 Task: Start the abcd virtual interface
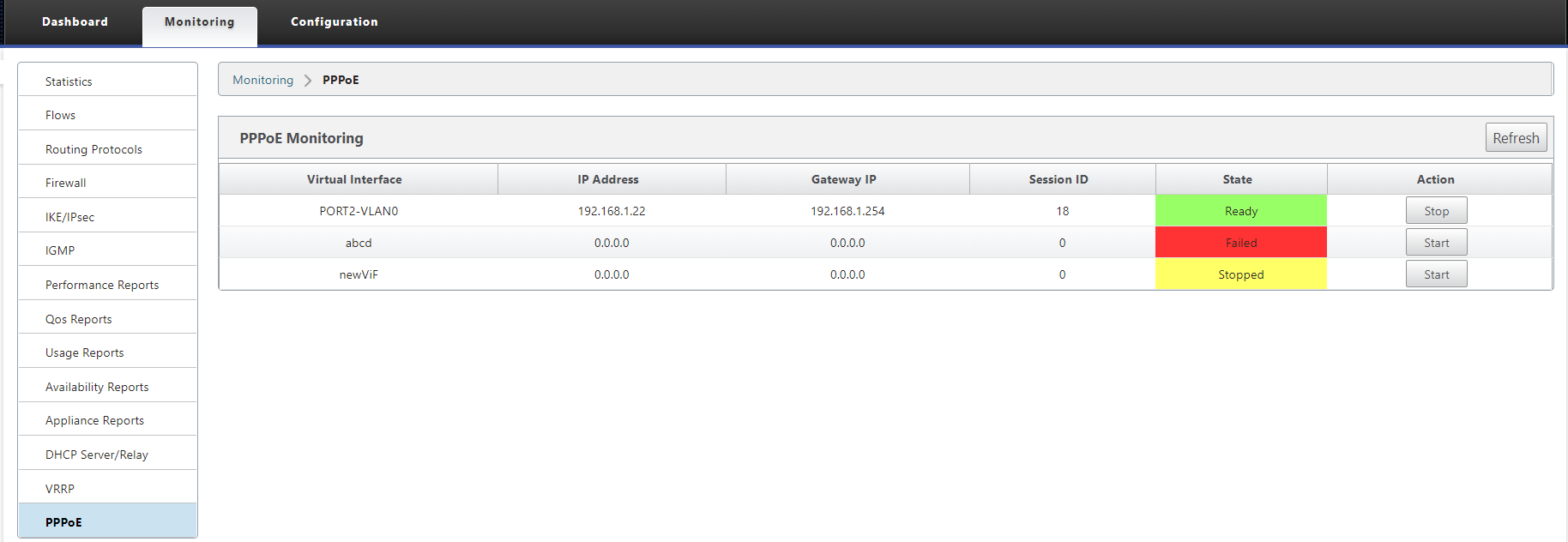(x=1436, y=243)
